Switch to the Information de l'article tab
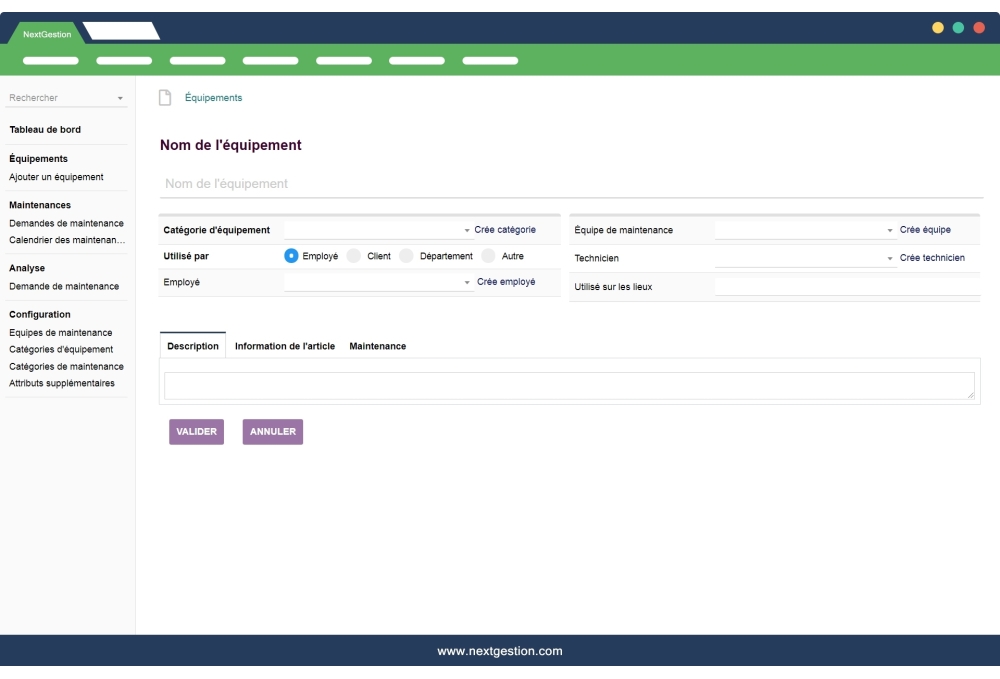The width and height of the screenshot is (1000, 679). tap(284, 345)
